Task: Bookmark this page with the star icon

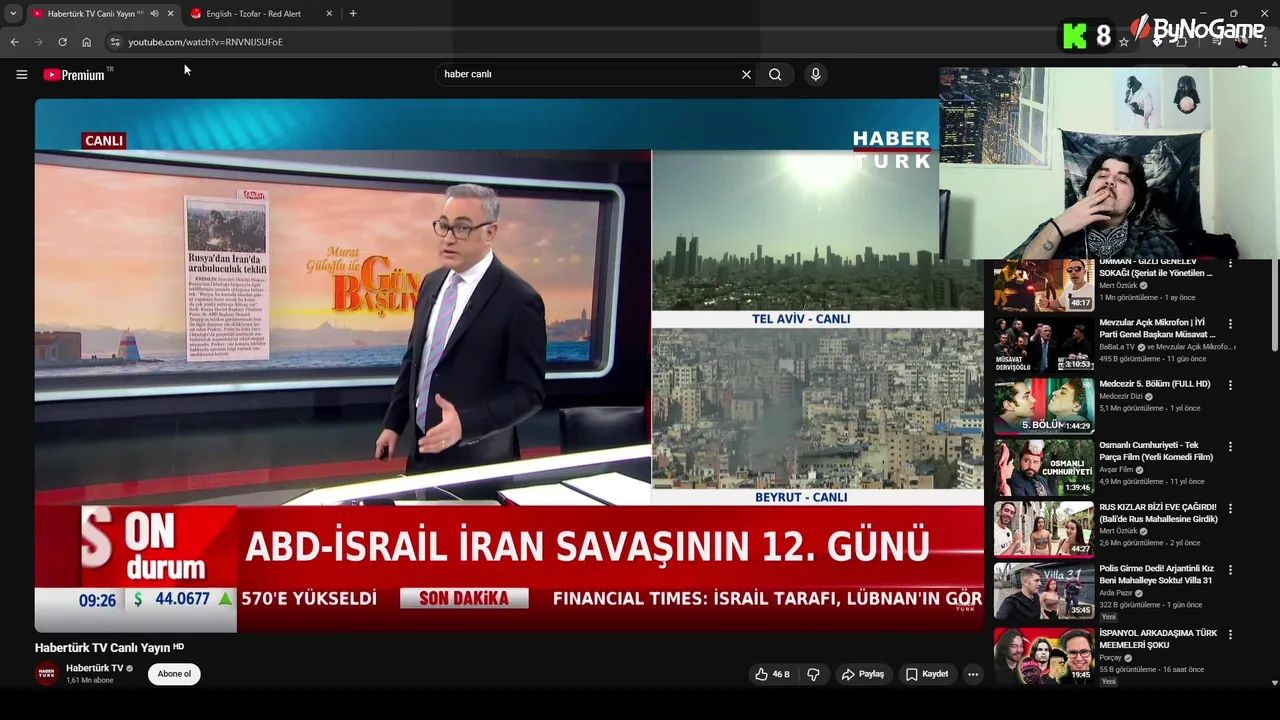Action: [x=1124, y=42]
